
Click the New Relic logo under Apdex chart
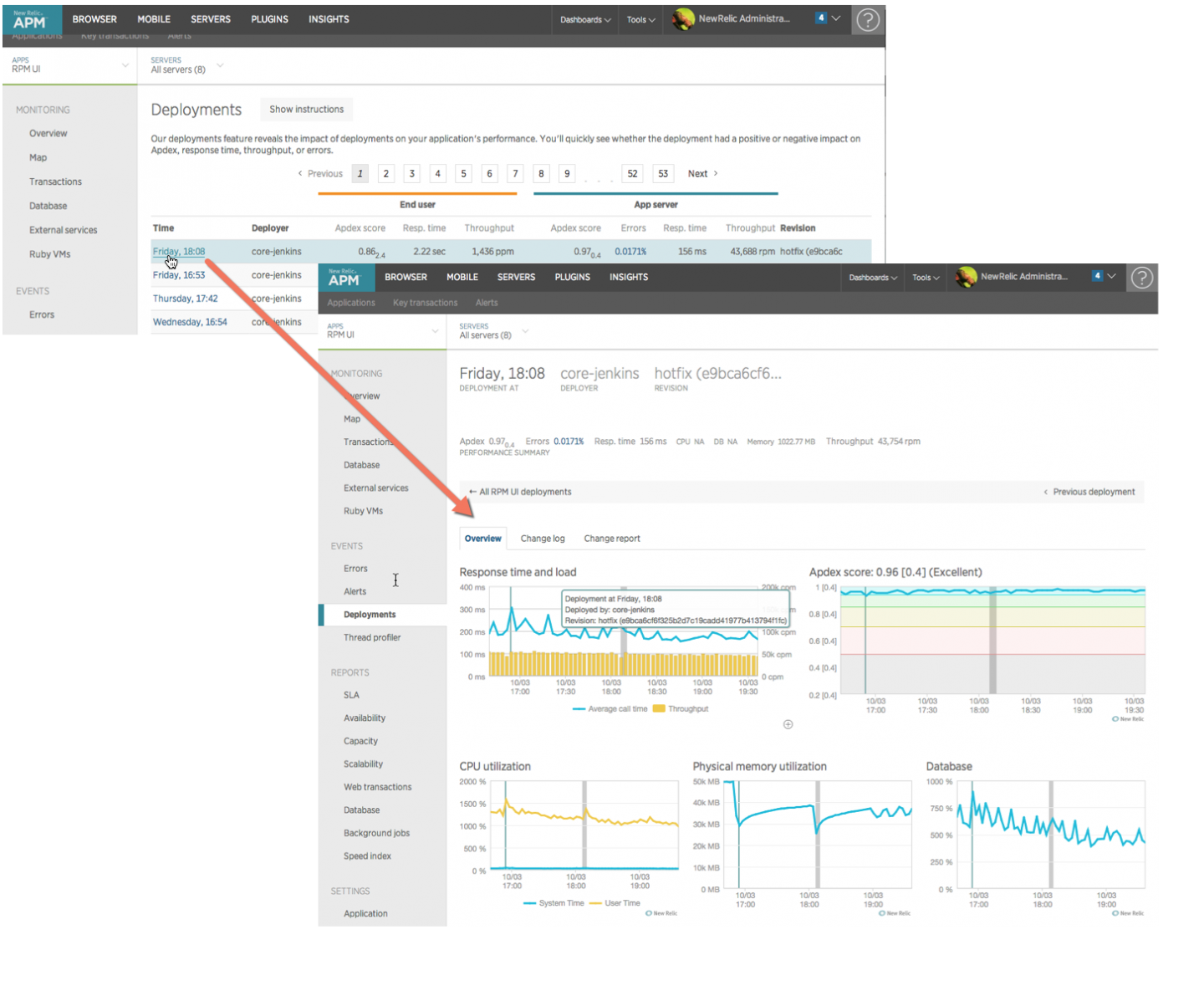[1126, 718]
